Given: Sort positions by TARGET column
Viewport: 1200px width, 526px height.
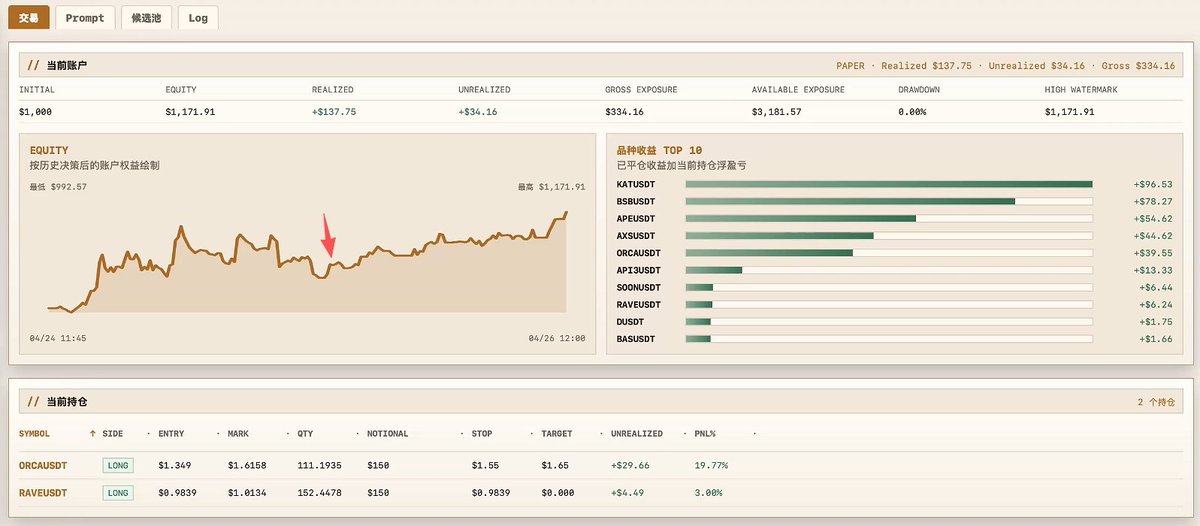Looking at the screenshot, I should pos(556,434).
